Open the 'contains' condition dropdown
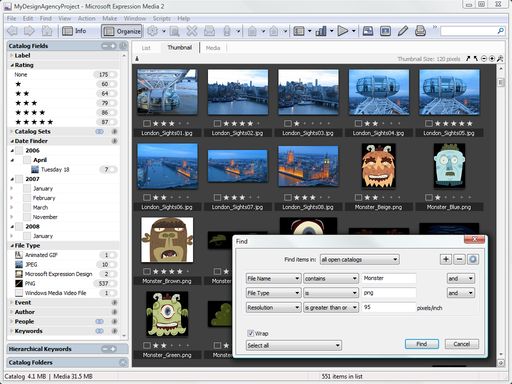 (x=331, y=279)
